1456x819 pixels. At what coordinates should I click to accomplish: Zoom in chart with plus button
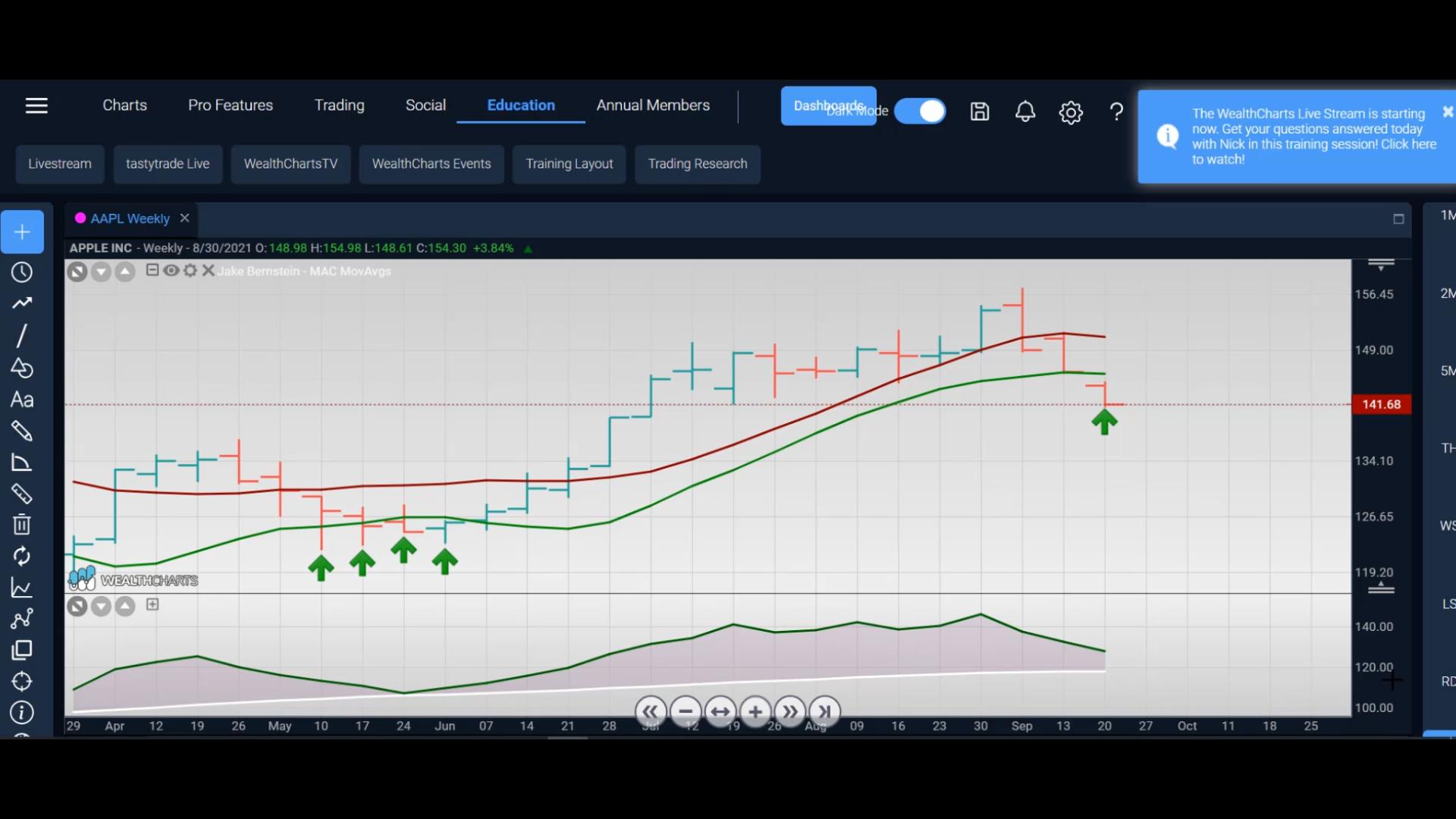click(755, 712)
